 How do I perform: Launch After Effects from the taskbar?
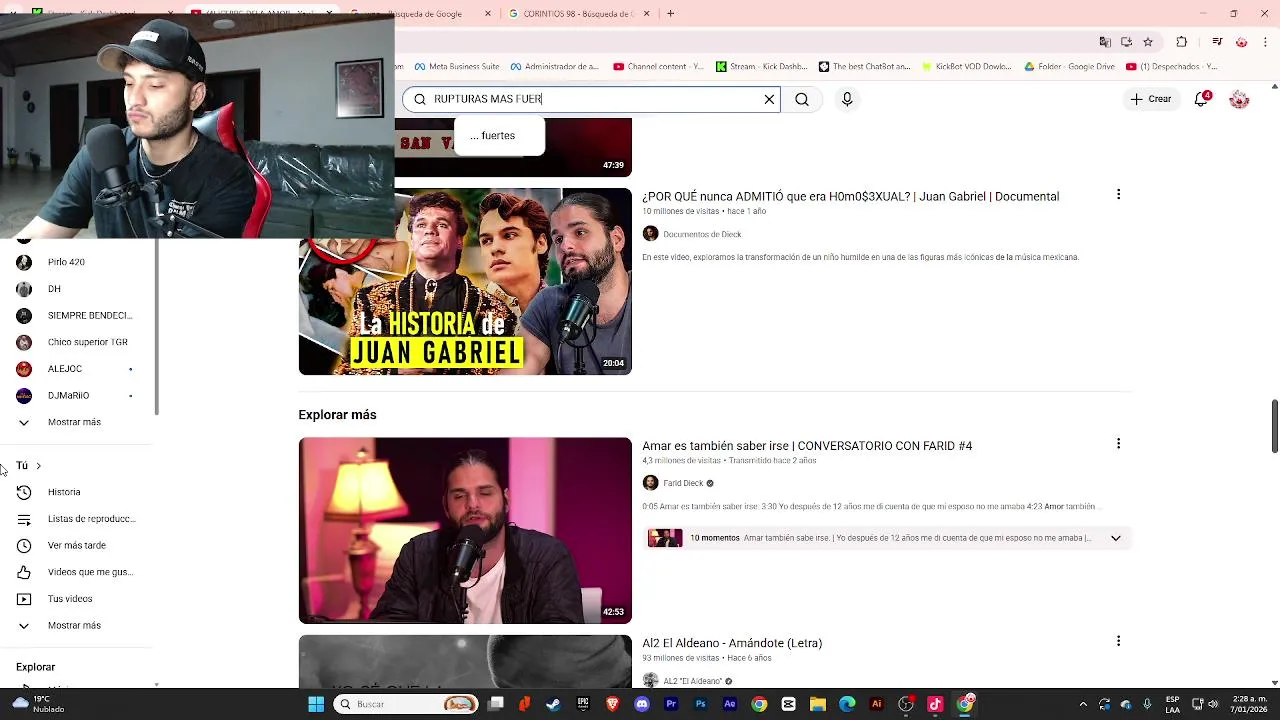tap(730, 704)
